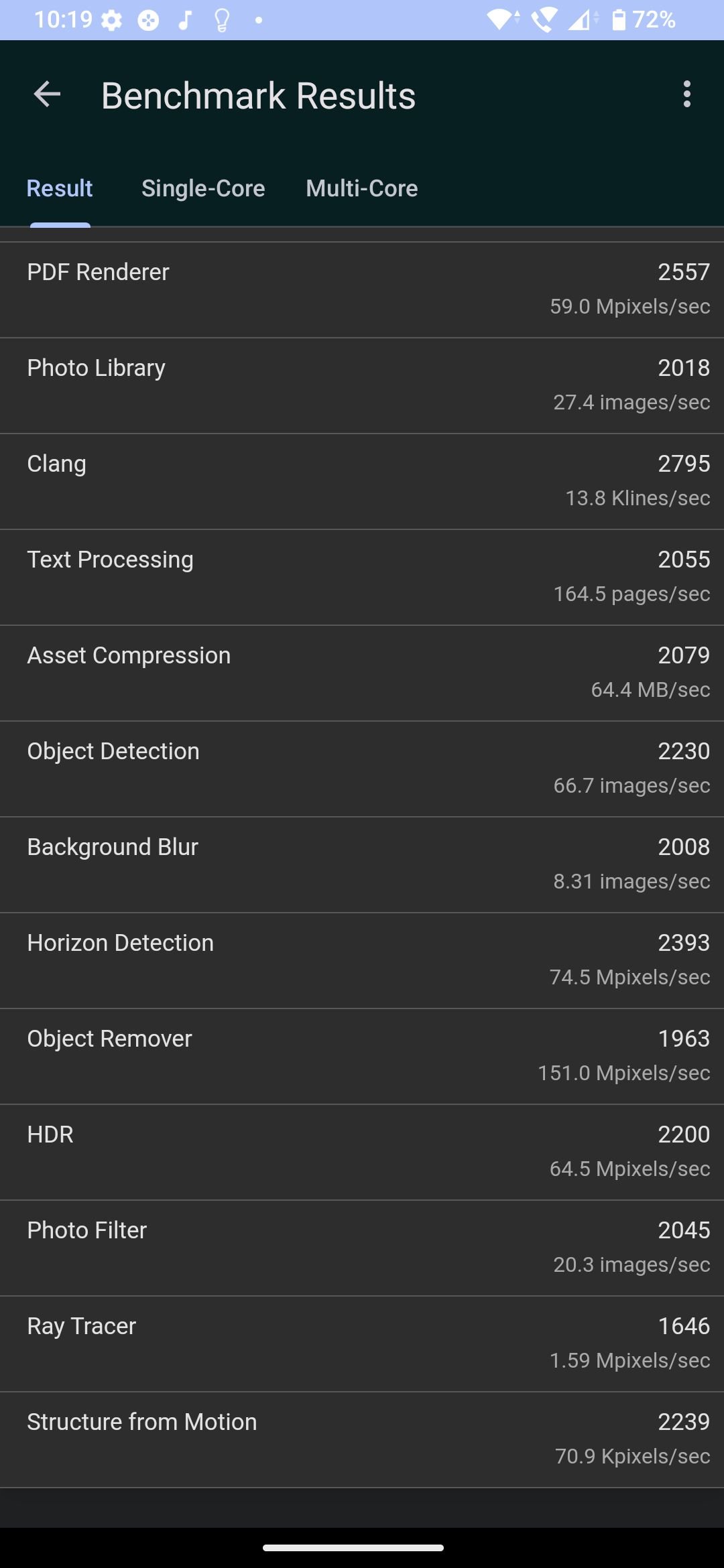The image size is (724, 1568).
Task: Select the Ray Tracer result row
Action: coord(362,1344)
